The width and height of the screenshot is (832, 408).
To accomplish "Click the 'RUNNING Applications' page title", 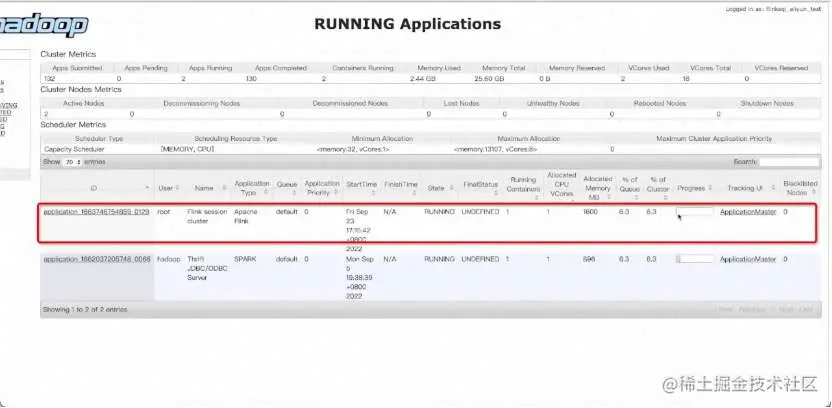I will pos(408,24).
